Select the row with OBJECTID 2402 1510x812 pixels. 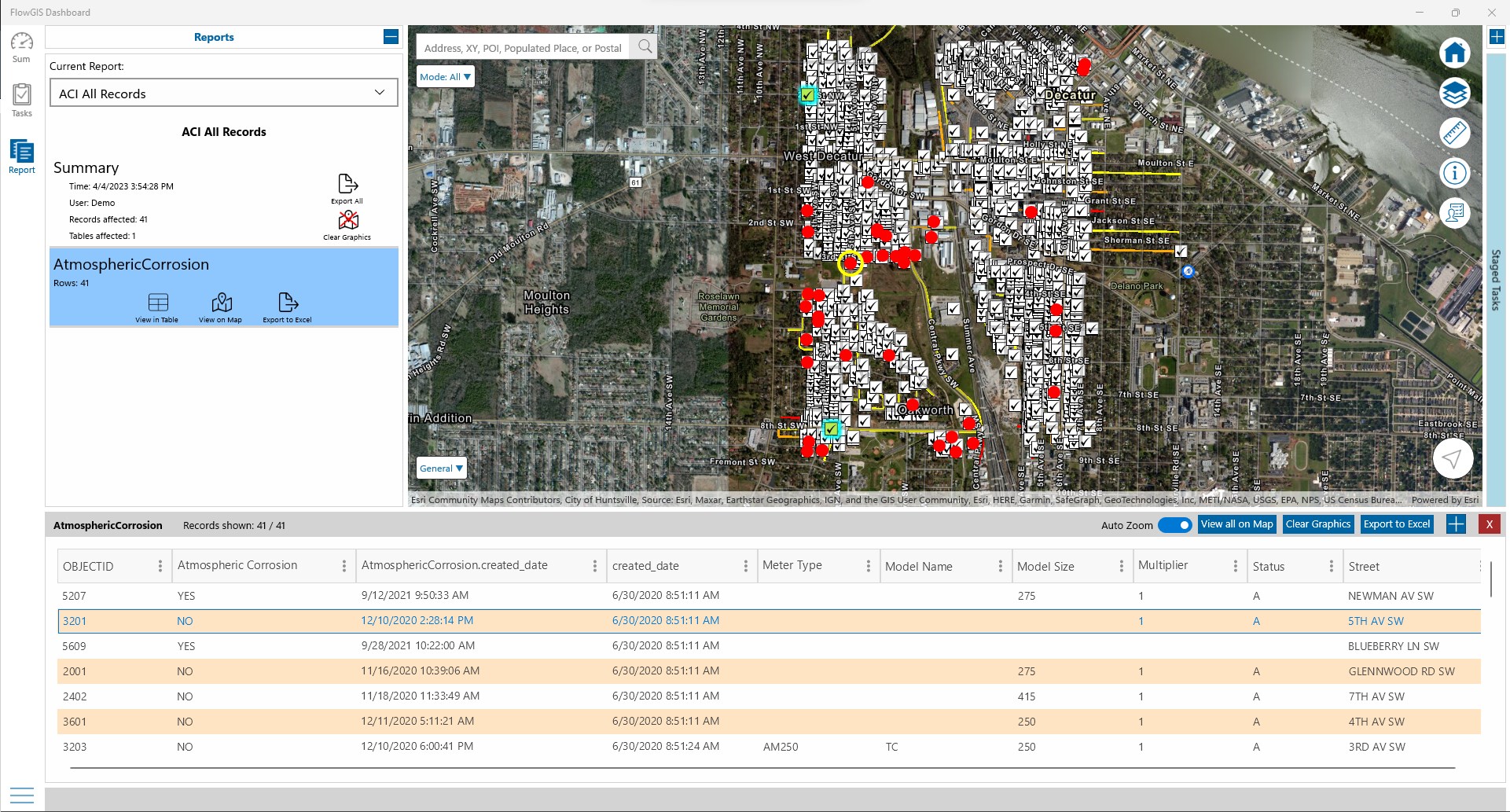pyautogui.click(x=770, y=696)
